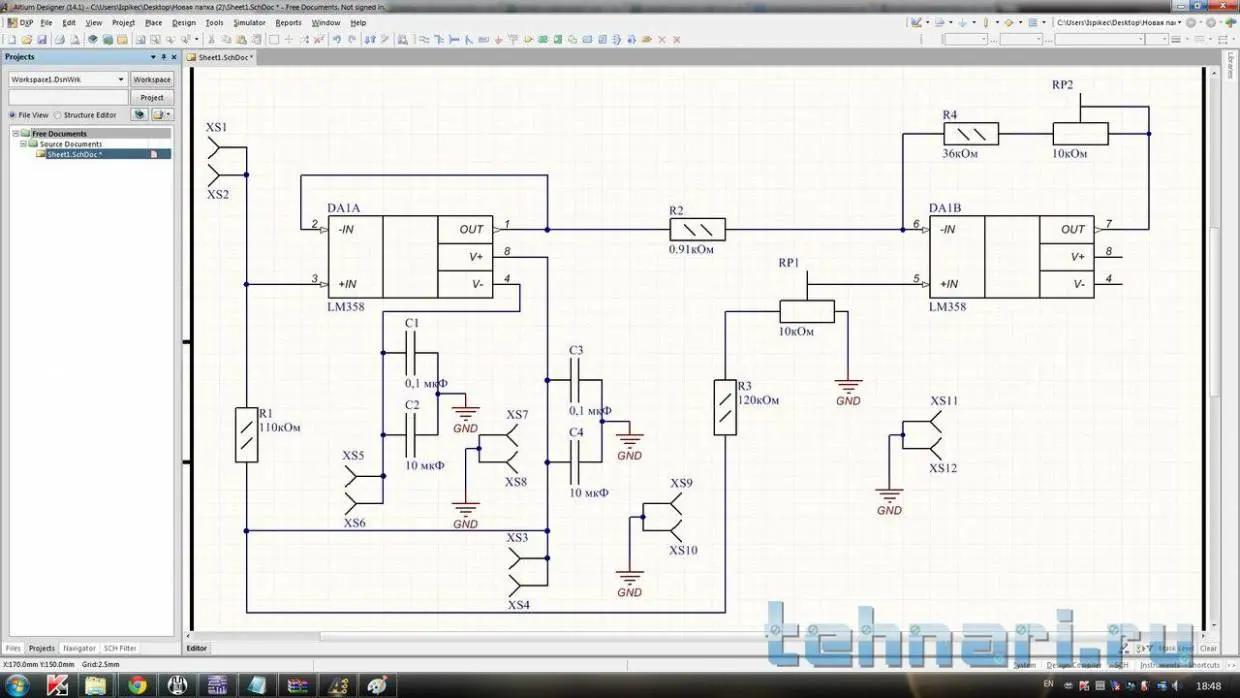Screen dimensions: 1240x698
Task: Click the Print toolbar icon
Action: [x=59, y=40]
